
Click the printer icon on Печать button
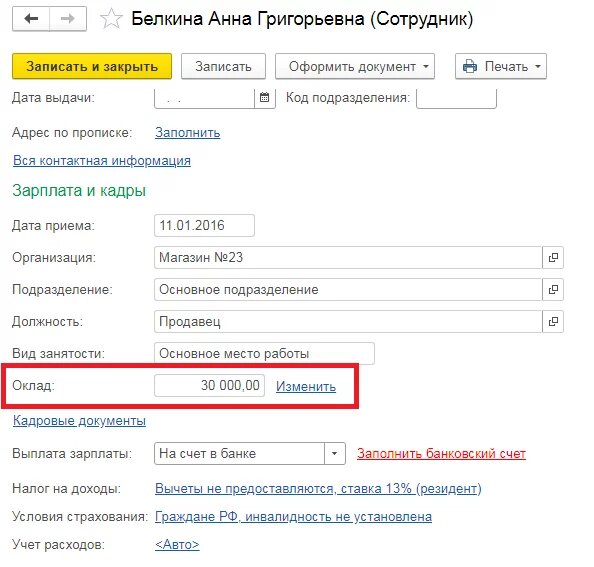pos(470,66)
